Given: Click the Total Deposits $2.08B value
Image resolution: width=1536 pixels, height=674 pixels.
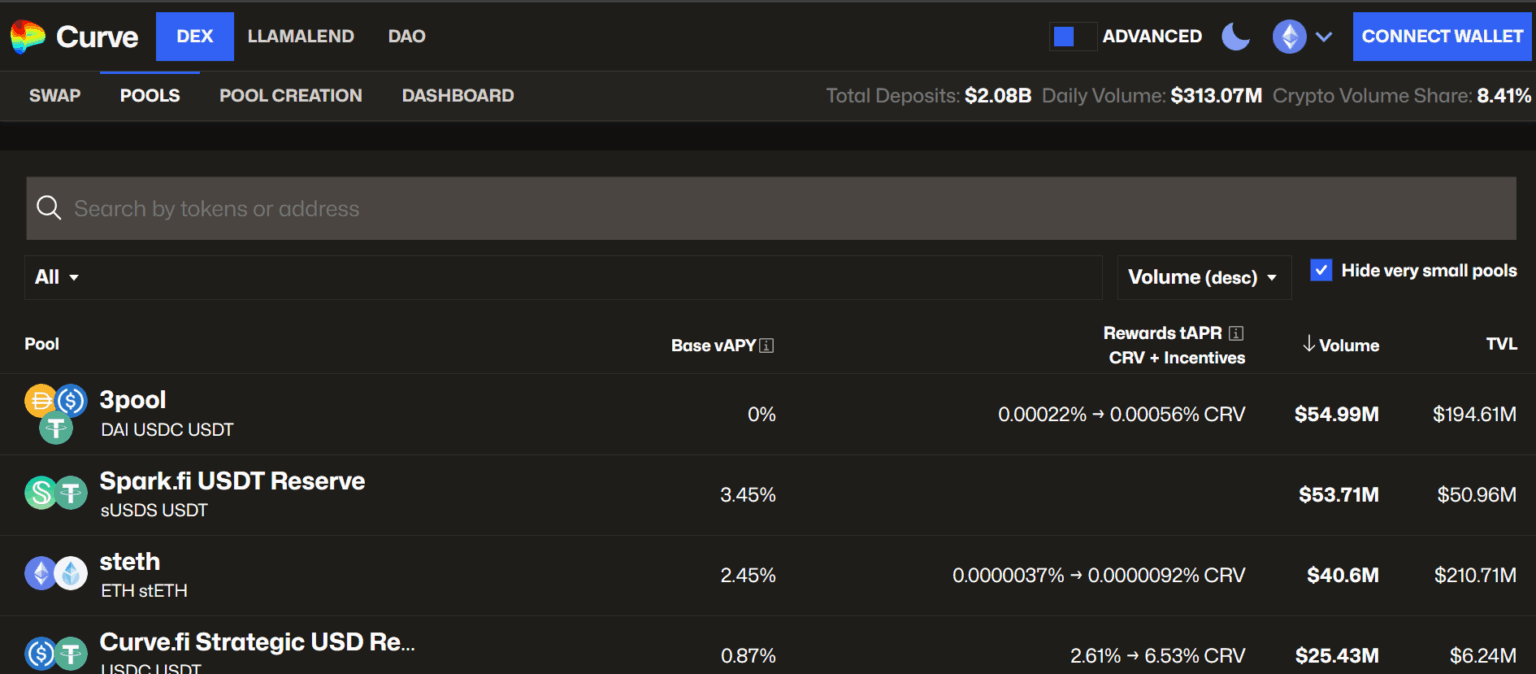Looking at the screenshot, I should coord(998,96).
